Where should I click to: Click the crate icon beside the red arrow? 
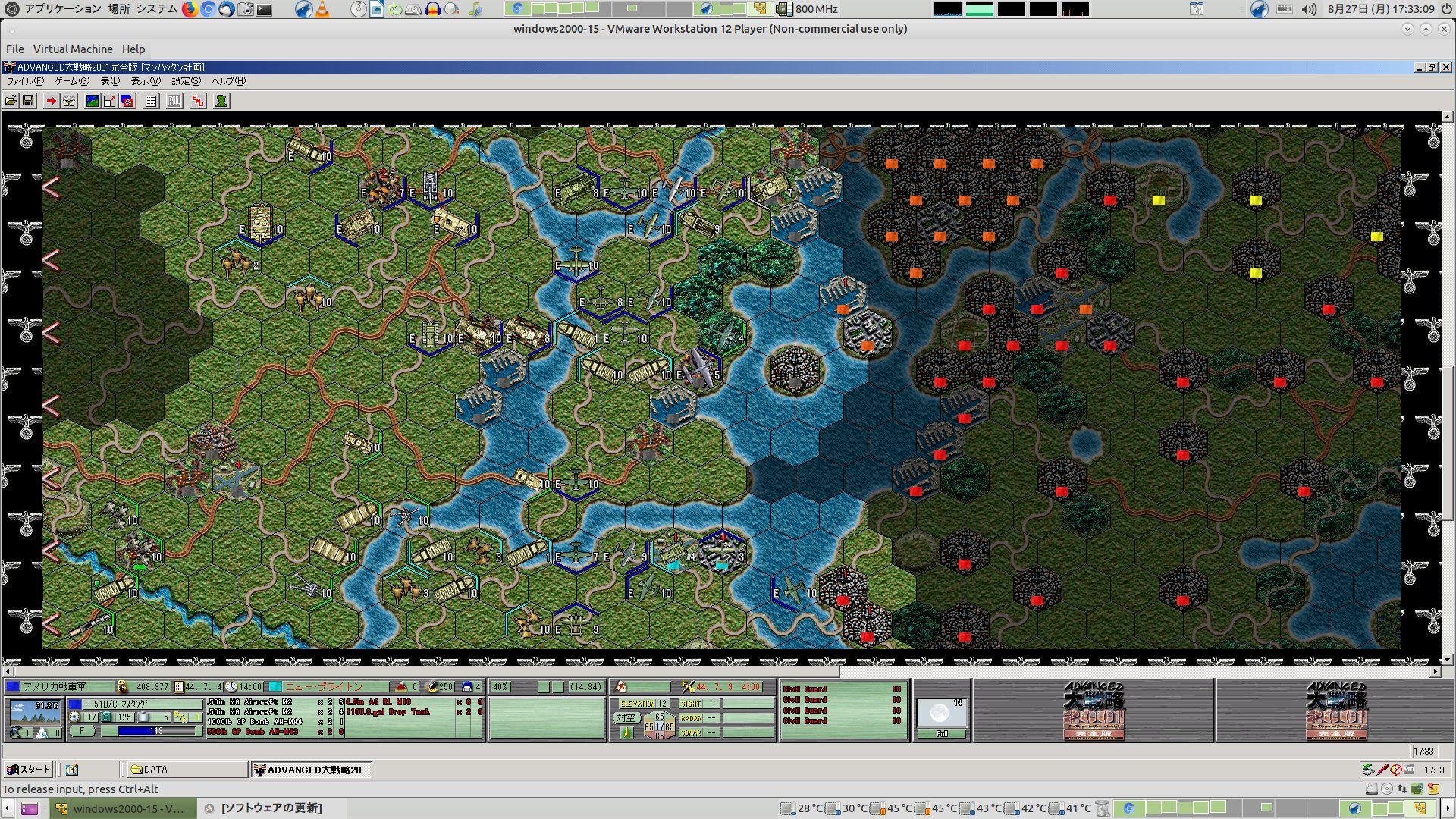click(x=69, y=101)
